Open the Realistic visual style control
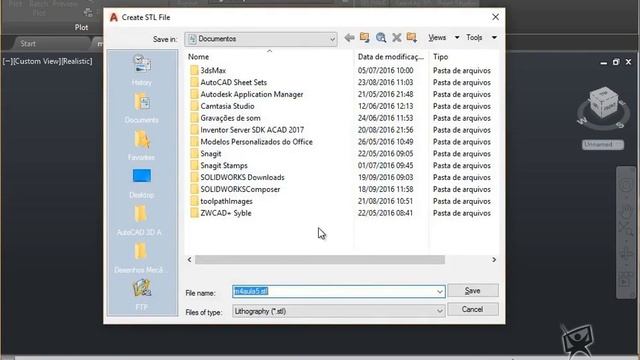This screenshot has width=640, height=360. point(77,61)
